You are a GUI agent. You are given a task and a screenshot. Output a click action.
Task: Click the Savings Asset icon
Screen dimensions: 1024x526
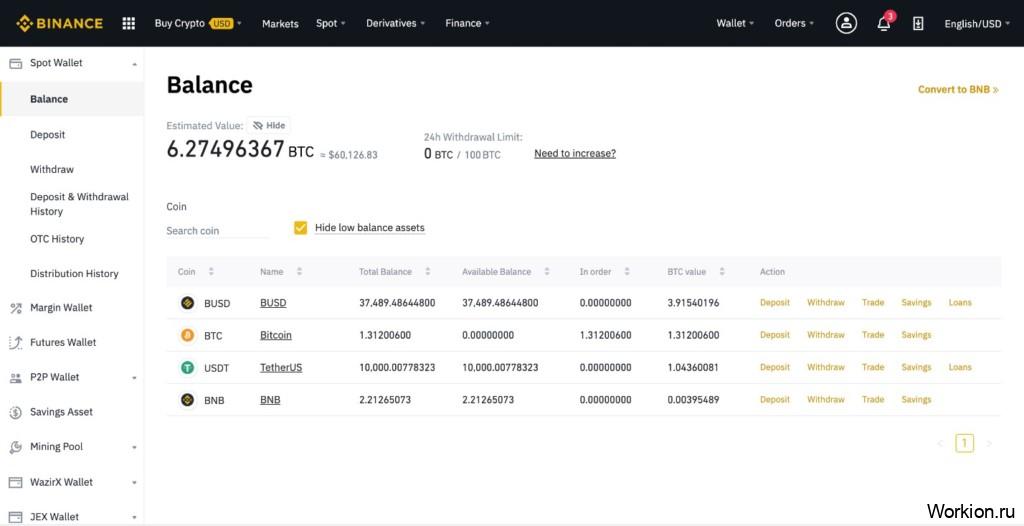(15, 412)
